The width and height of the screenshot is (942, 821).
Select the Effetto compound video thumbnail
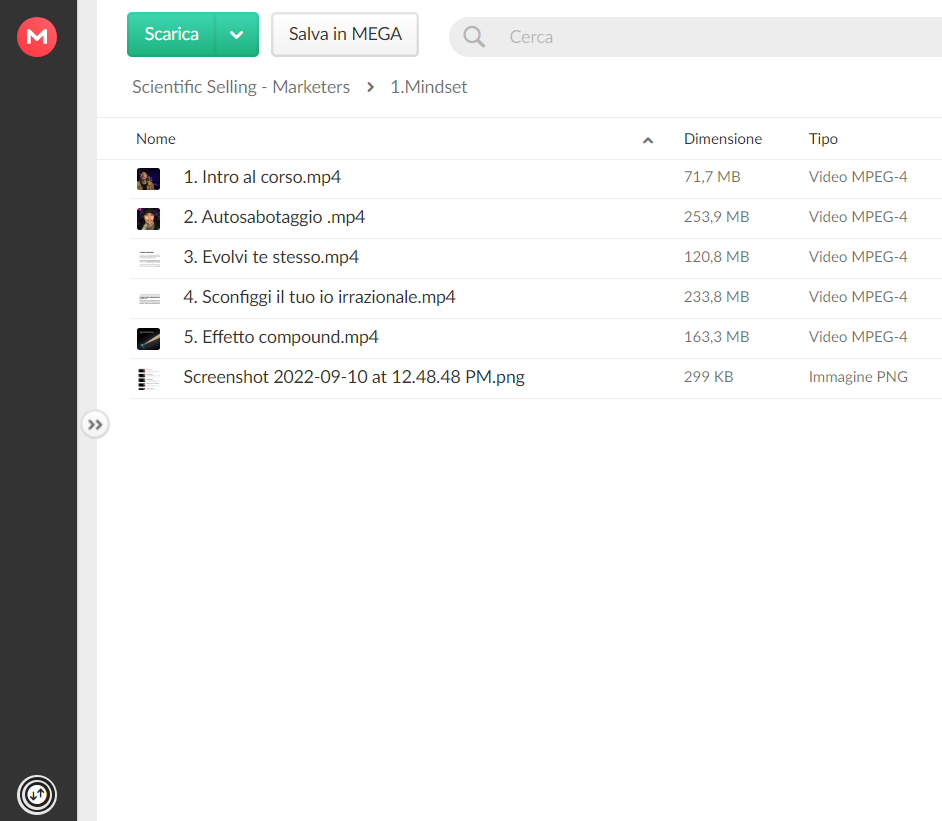(x=148, y=339)
